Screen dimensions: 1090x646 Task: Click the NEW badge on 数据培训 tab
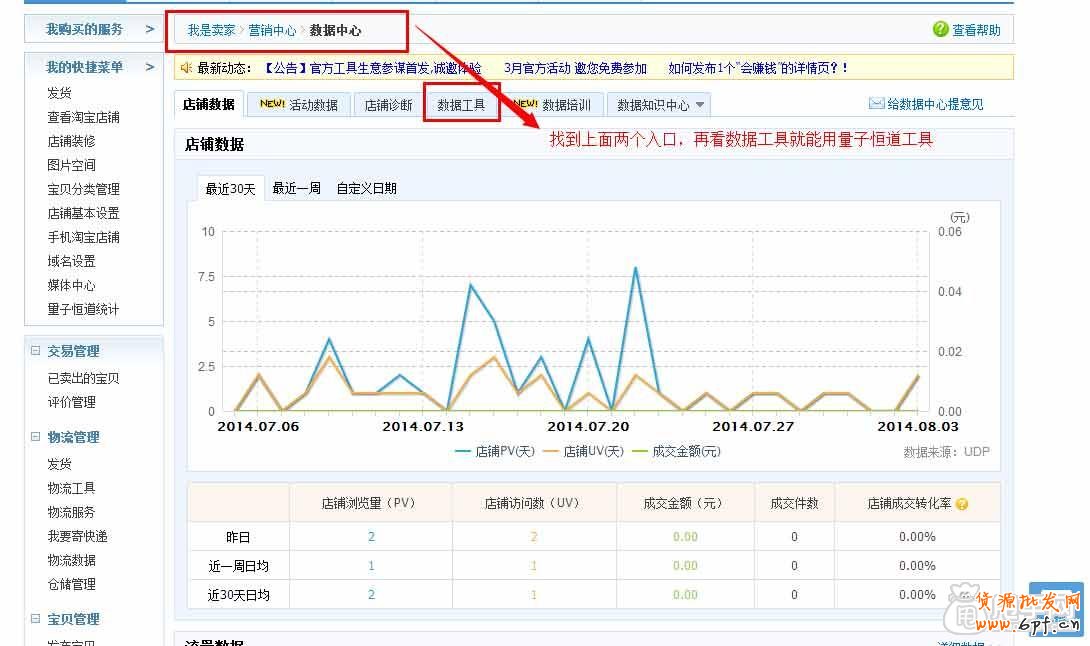click(x=525, y=104)
